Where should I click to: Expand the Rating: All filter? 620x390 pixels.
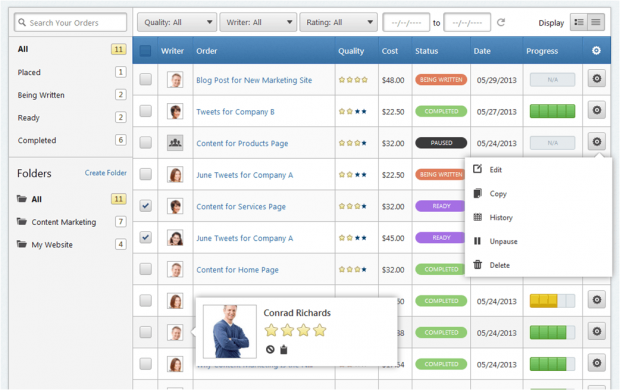tap(338, 22)
